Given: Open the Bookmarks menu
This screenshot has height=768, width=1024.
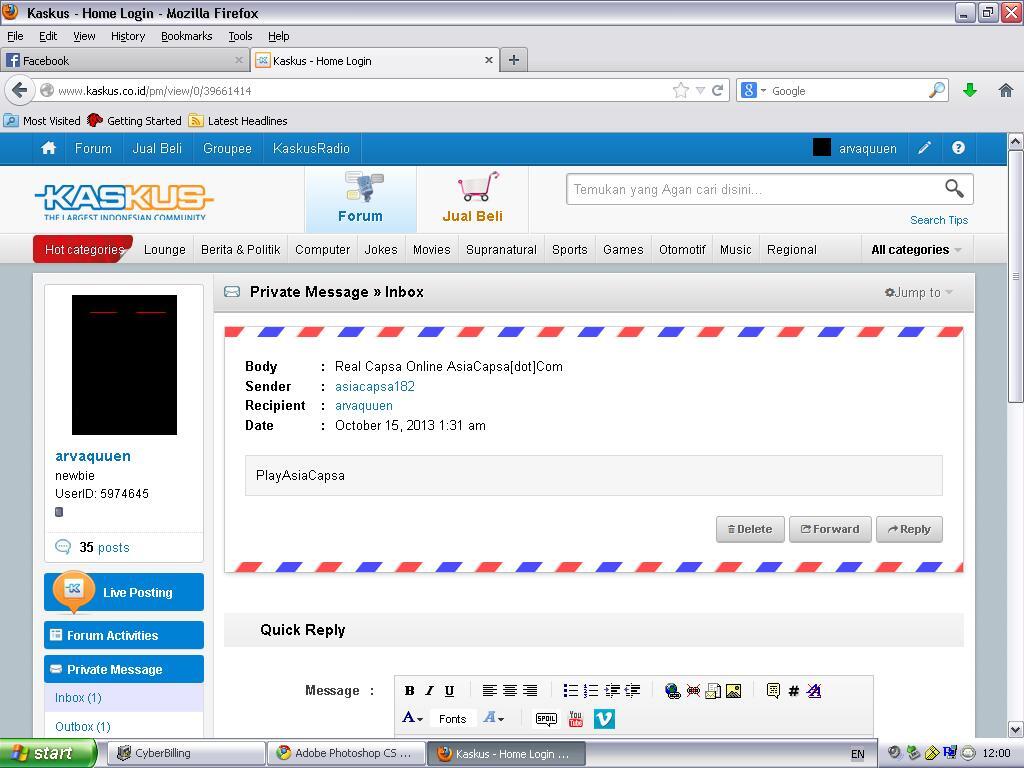Looking at the screenshot, I should point(187,36).
